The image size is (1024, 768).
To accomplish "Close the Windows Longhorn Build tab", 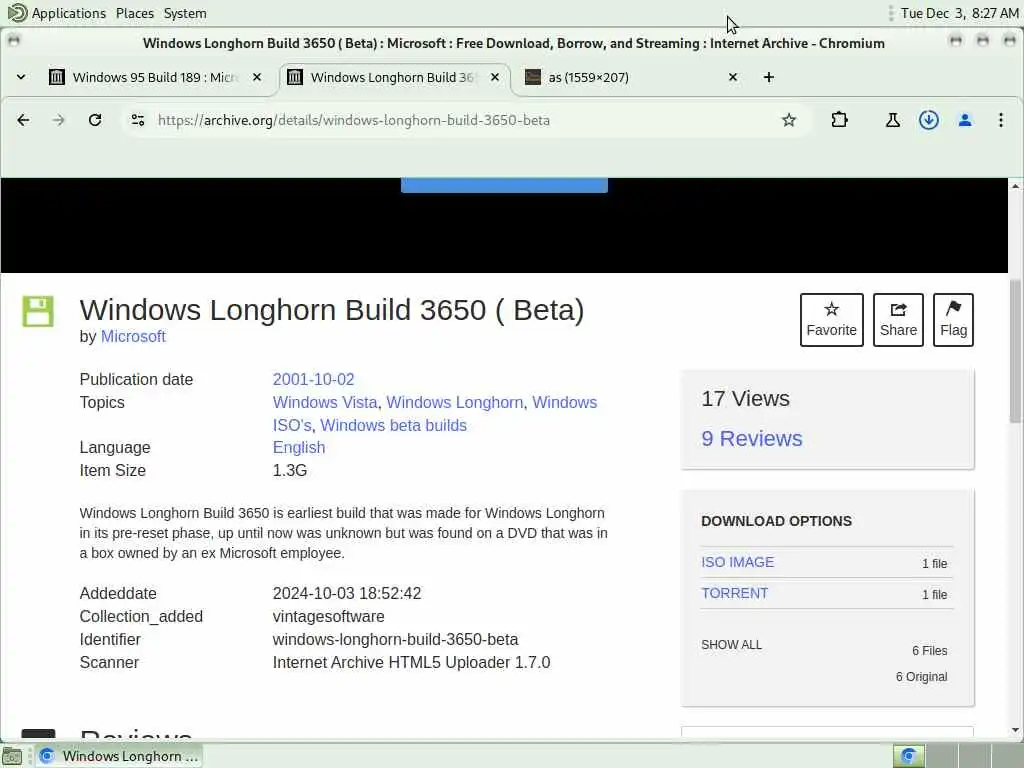I will (495, 77).
